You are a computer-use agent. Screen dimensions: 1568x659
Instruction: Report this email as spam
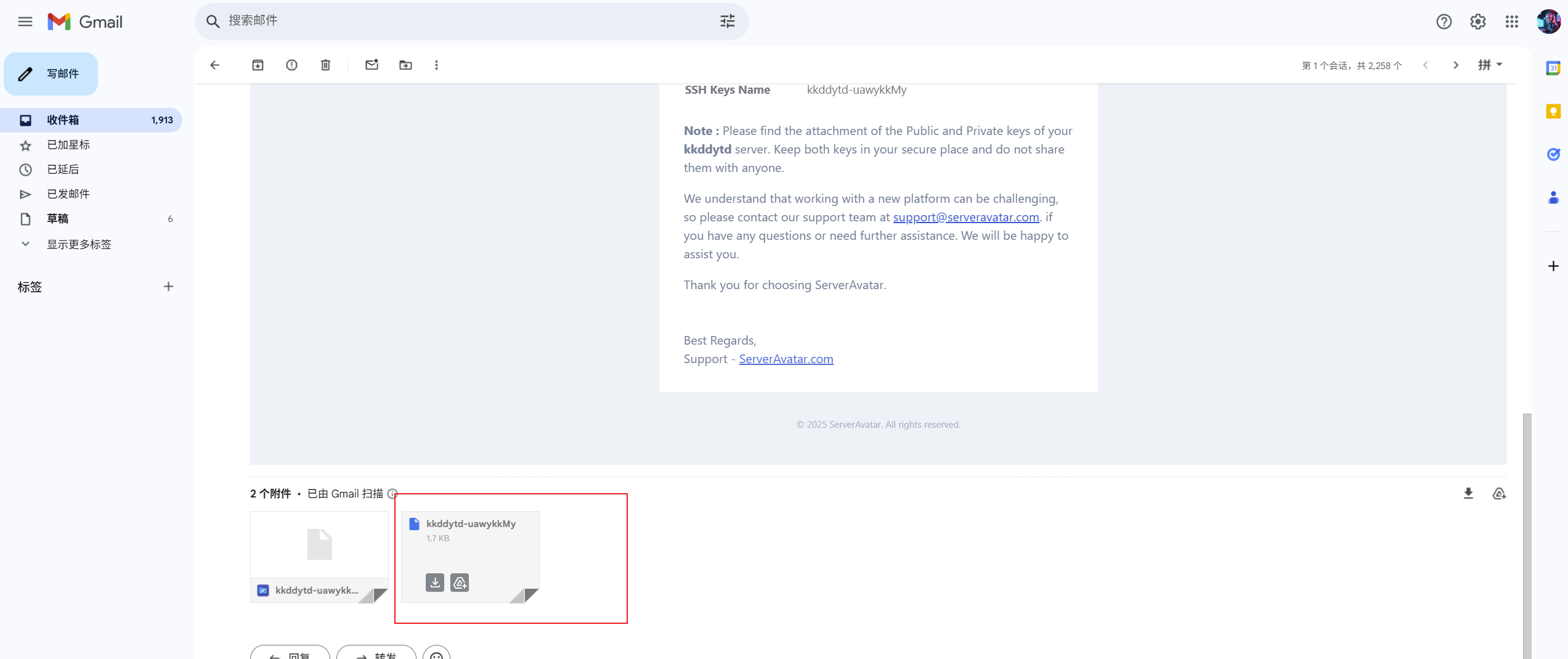(292, 65)
